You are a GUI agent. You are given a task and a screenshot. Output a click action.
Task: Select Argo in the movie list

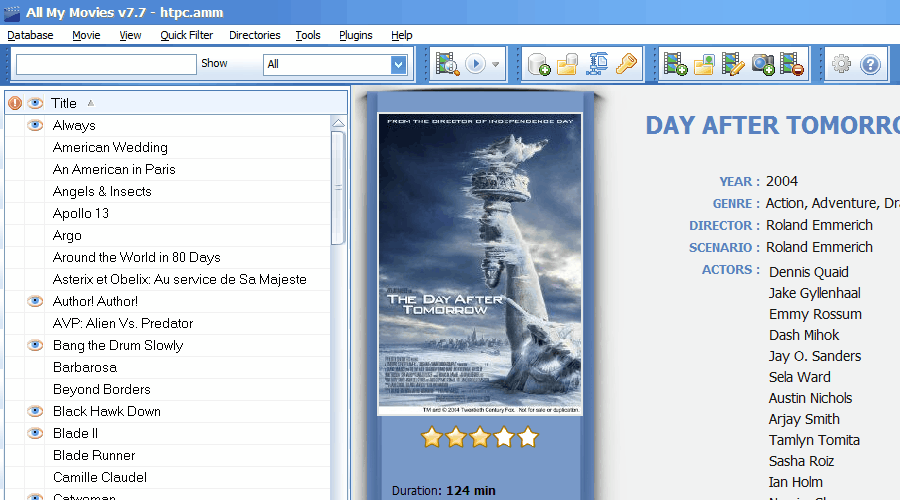pos(67,235)
